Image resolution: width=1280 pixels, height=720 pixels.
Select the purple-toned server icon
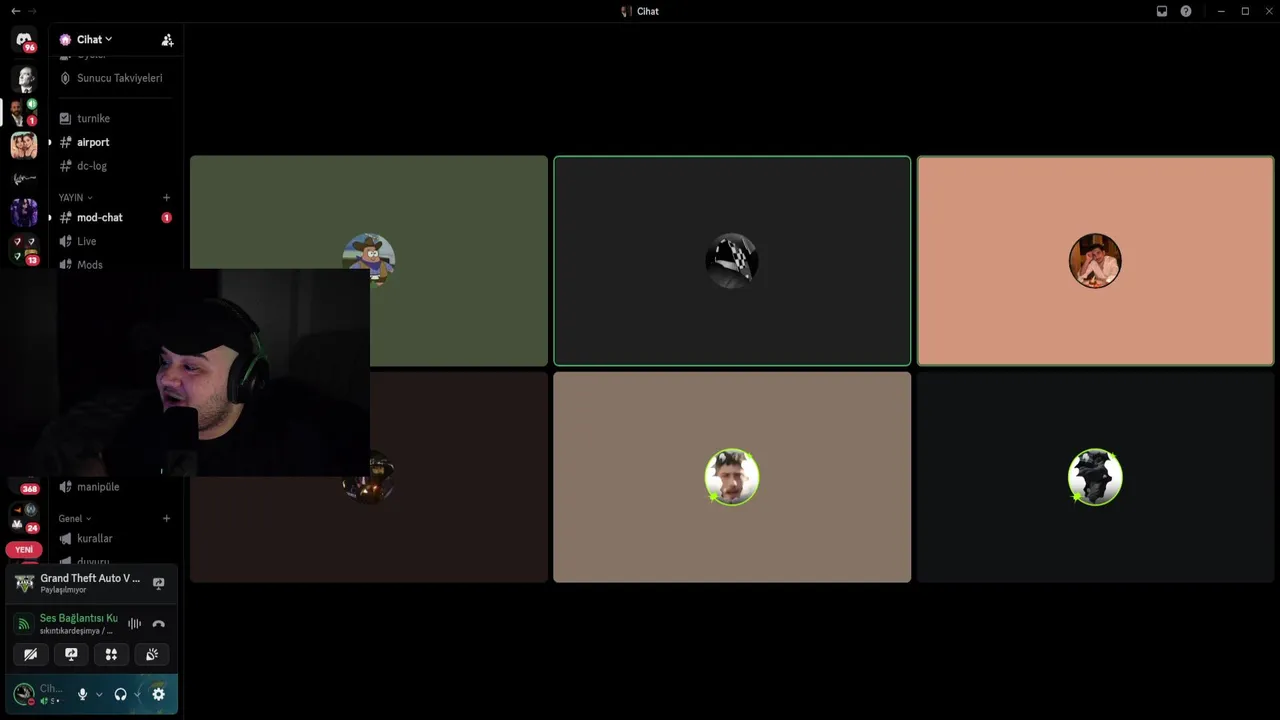24,213
